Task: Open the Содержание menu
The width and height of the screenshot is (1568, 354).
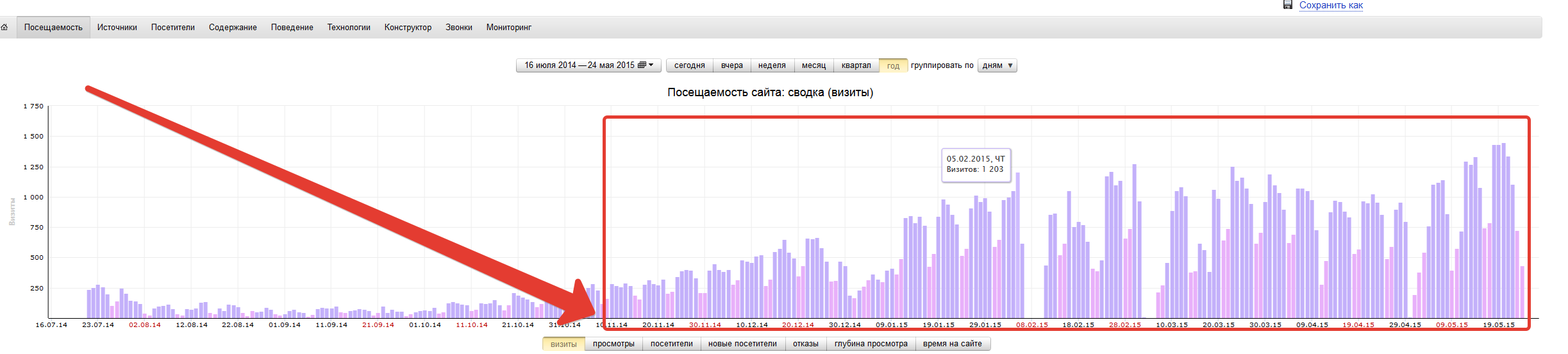Action: (x=233, y=28)
